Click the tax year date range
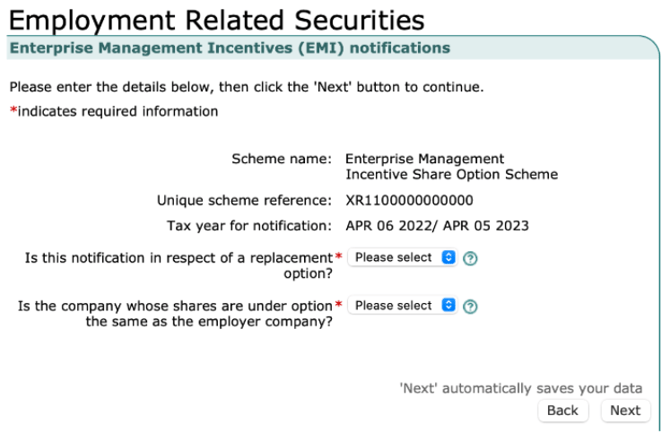The width and height of the screenshot is (670, 442). tap(436, 225)
